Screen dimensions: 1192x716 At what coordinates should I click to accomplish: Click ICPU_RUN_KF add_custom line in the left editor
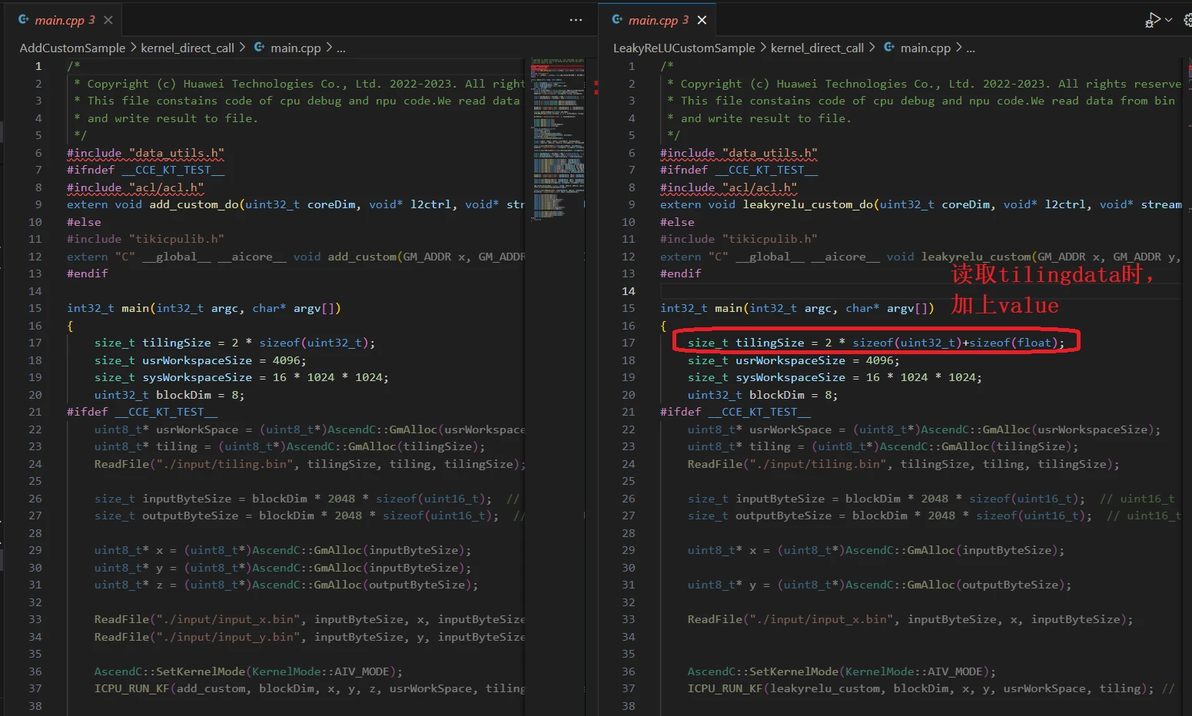click(x=309, y=689)
